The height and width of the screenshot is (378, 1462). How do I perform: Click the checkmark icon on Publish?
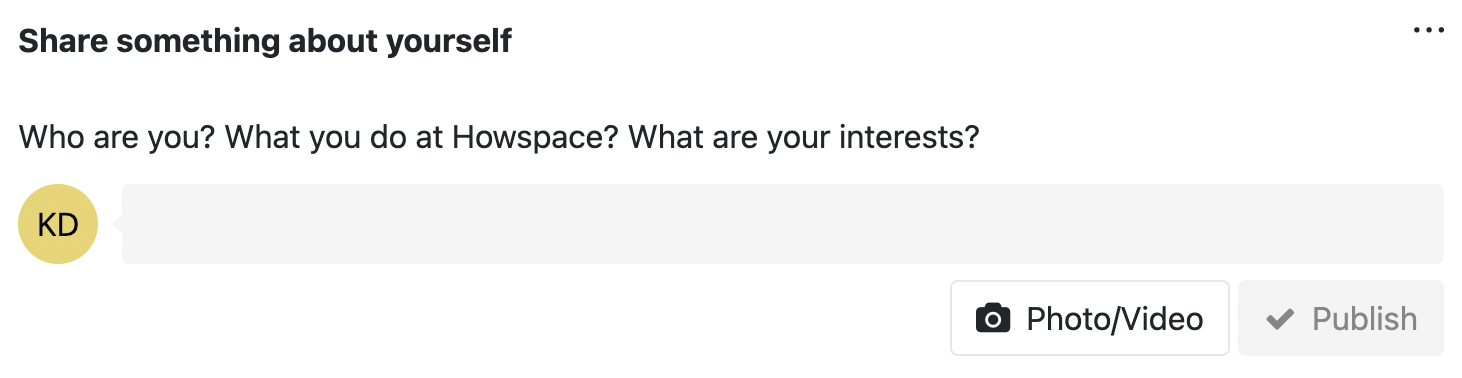click(x=1280, y=319)
